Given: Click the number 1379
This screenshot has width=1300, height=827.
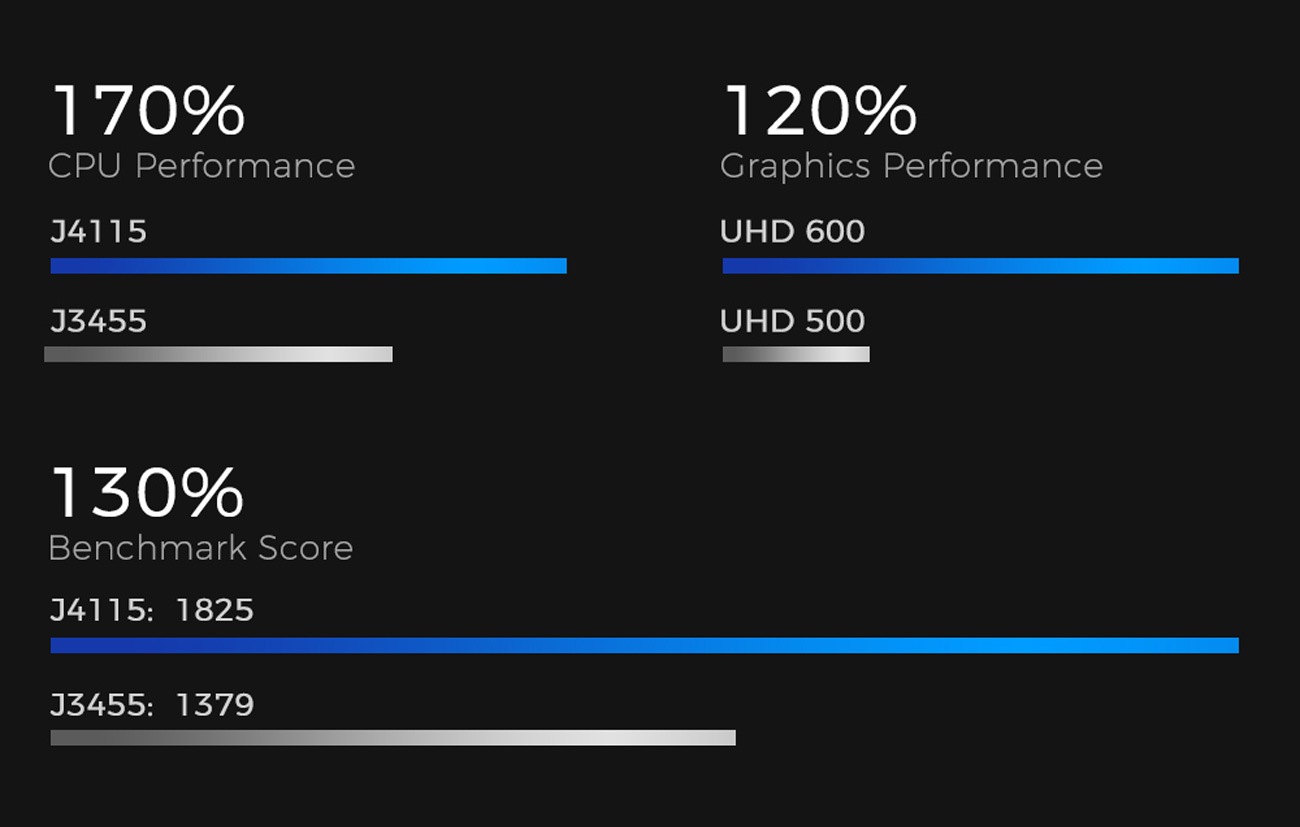Looking at the screenshot, I should coord(215,705).
